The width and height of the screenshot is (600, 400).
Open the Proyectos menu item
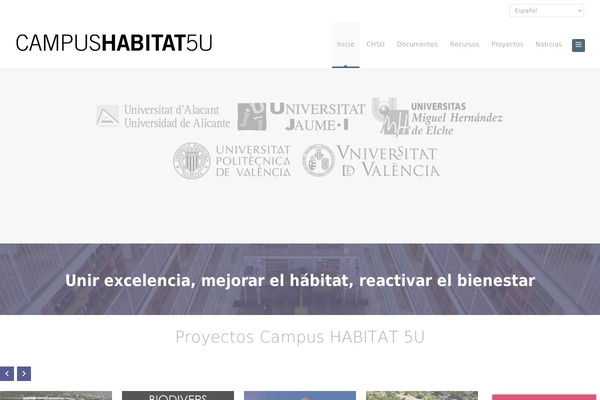click(507, 44)
